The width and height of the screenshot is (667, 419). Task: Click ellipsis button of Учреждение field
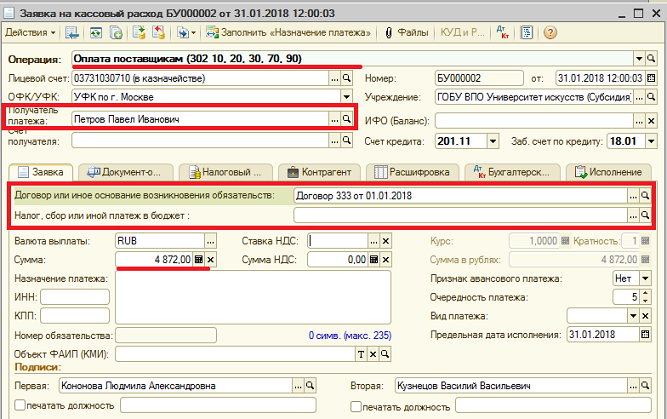[x=639, y=97]
